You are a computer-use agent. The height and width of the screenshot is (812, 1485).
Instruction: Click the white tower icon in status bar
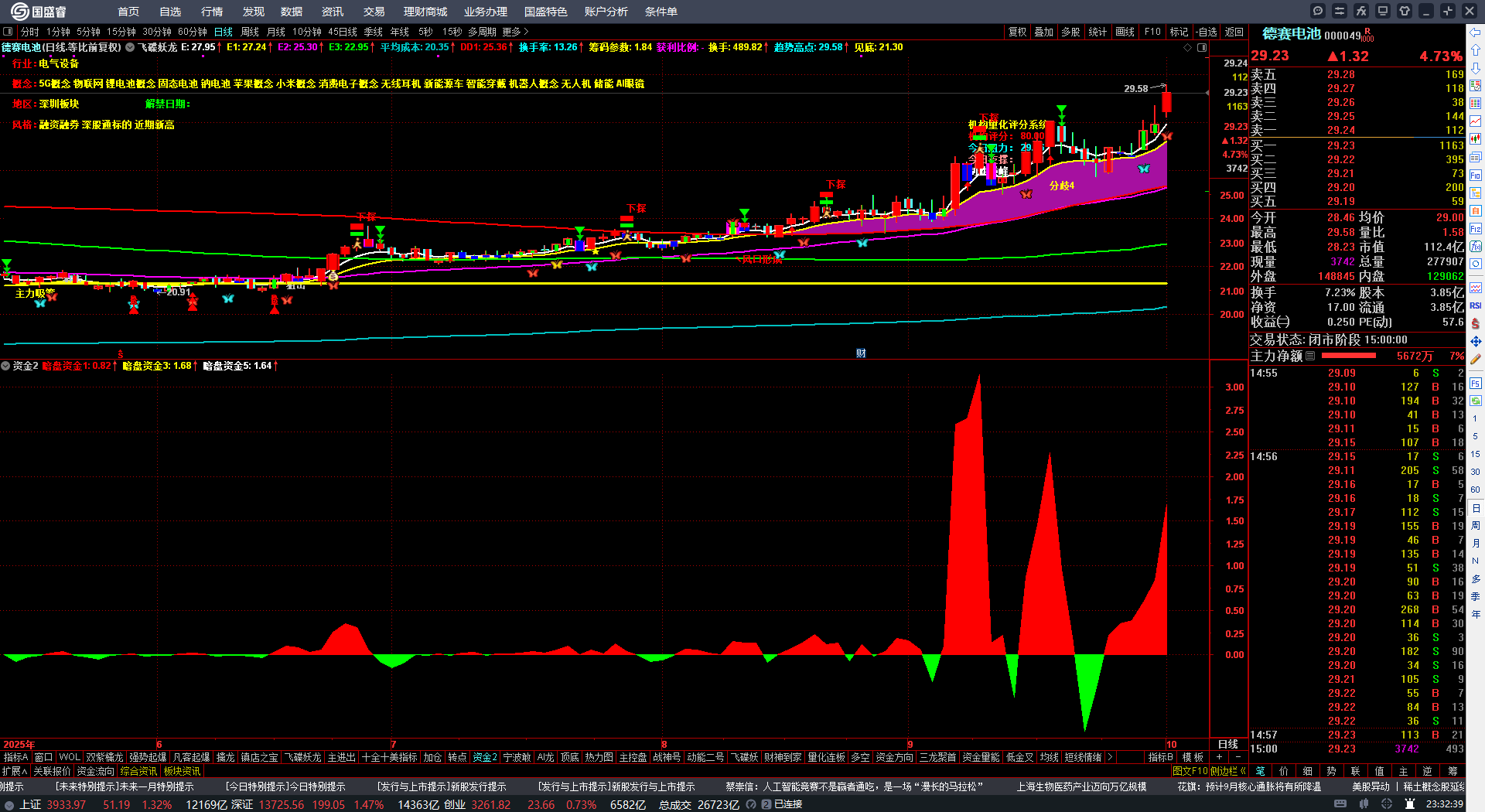[x=1410, y=804]
